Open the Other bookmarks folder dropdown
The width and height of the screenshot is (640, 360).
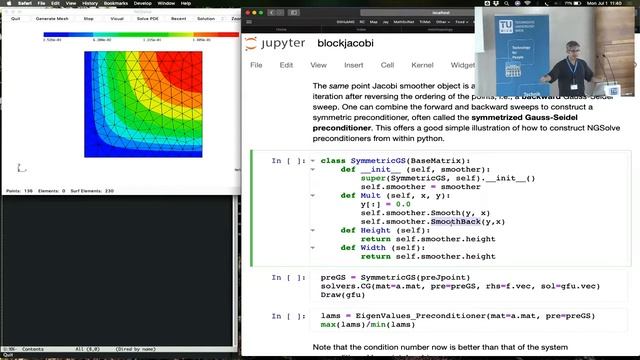click(443, 22)
